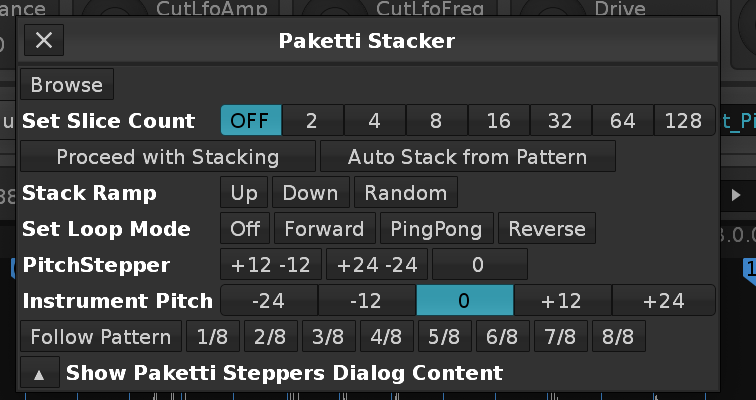This screenshot has width=756, height=400.
Task: Select the 4/8 pattern step button
Action: coord(388,337)
